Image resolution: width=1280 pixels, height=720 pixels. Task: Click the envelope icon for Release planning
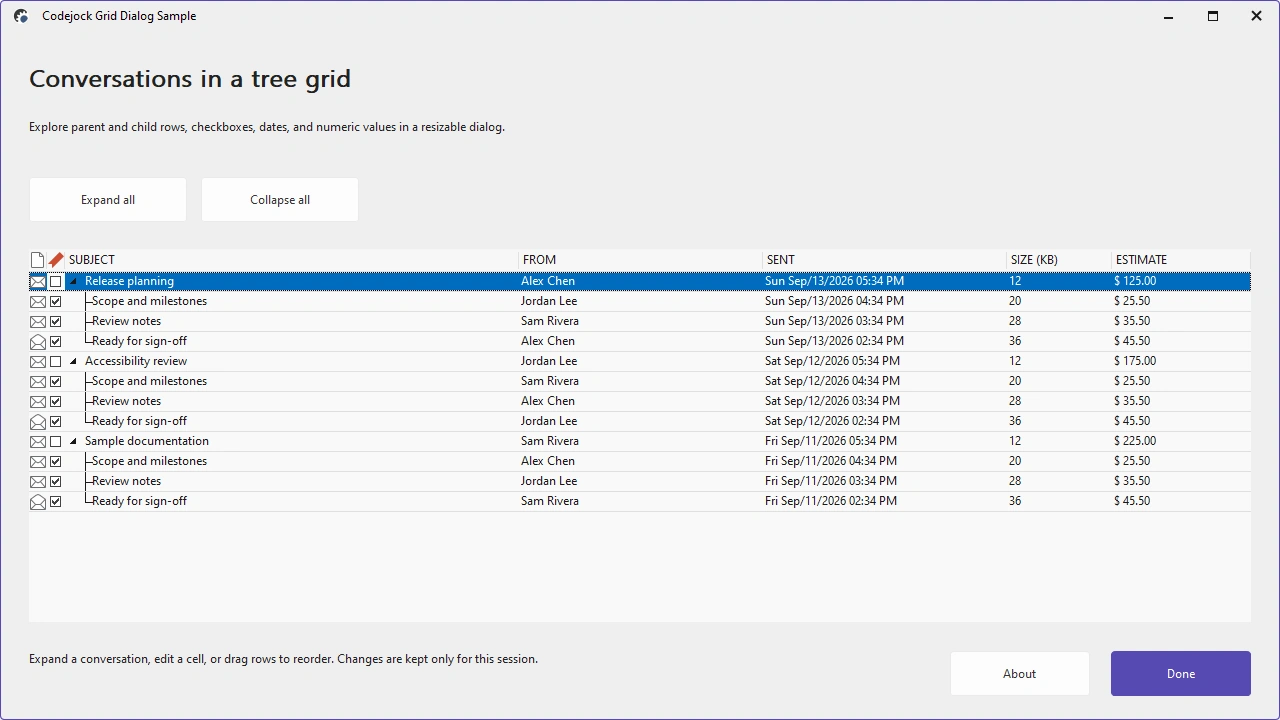[x=38, y=282]
